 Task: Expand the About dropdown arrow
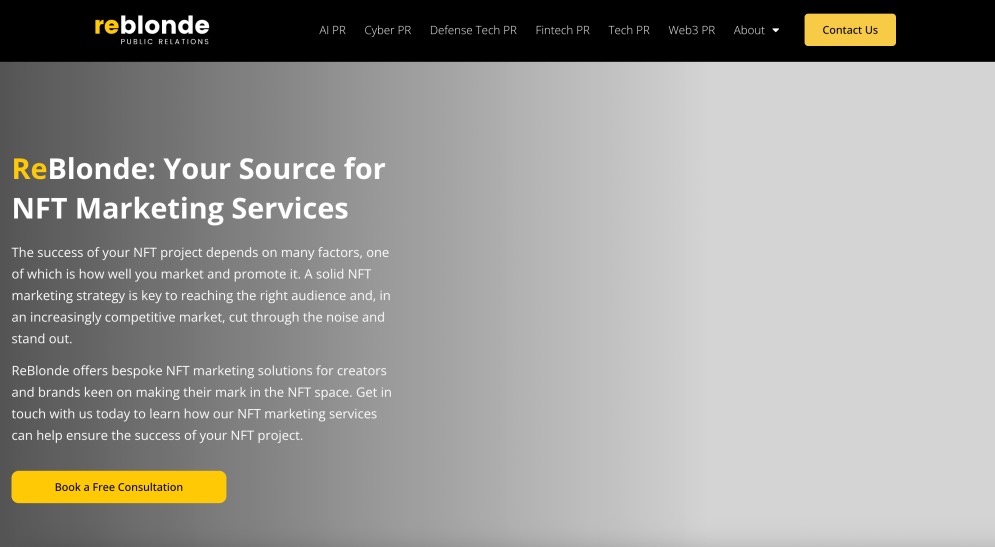(775, 30)
